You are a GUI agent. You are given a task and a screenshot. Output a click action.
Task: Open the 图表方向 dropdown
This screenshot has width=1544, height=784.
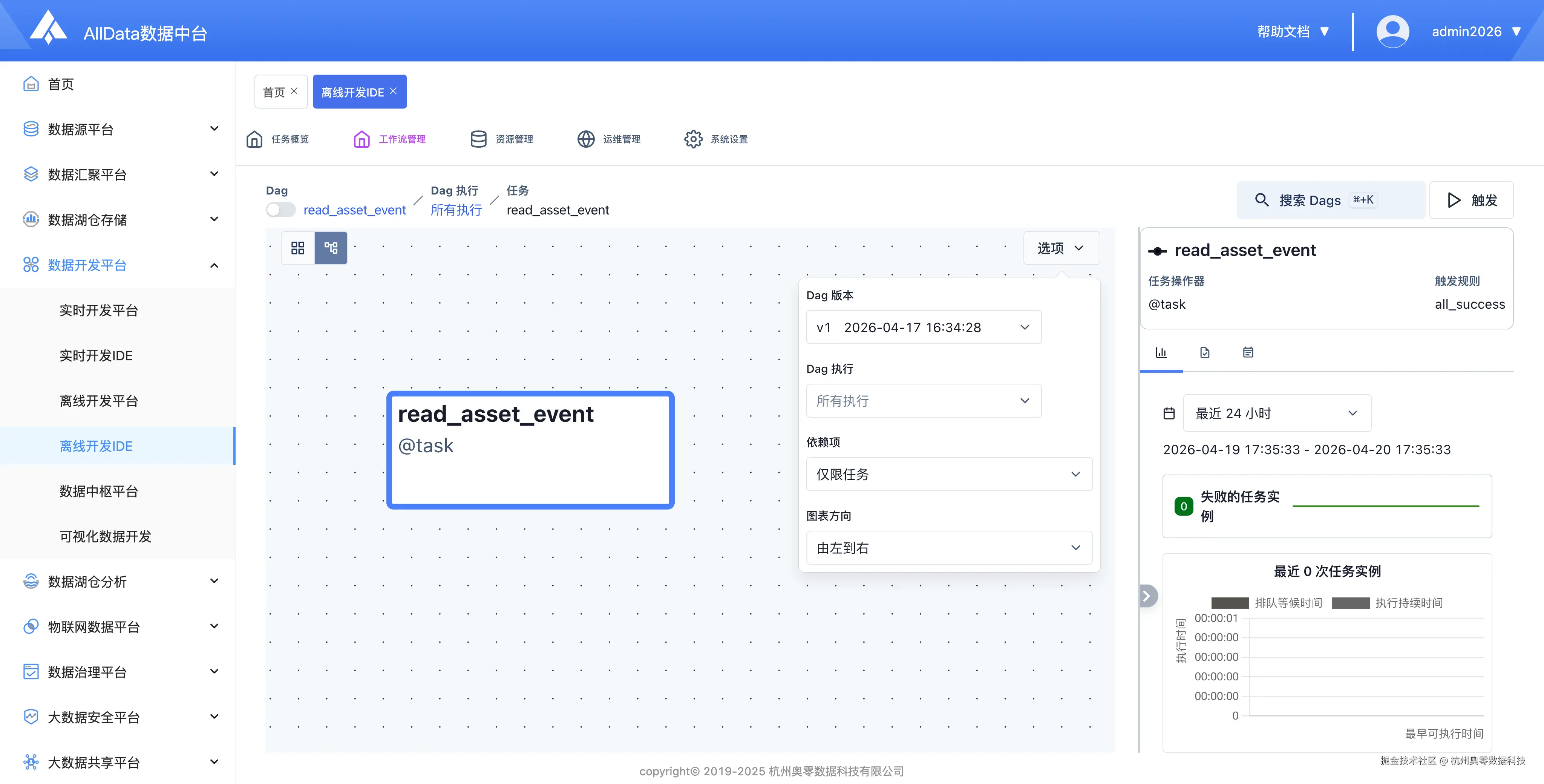tap(948, 548)
